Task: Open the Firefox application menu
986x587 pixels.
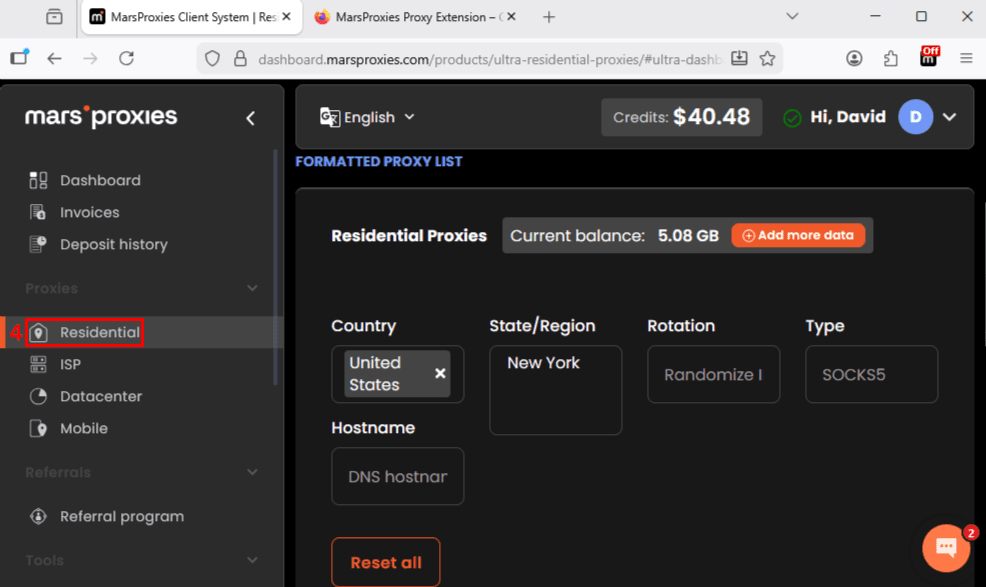Action: (967, 59)
